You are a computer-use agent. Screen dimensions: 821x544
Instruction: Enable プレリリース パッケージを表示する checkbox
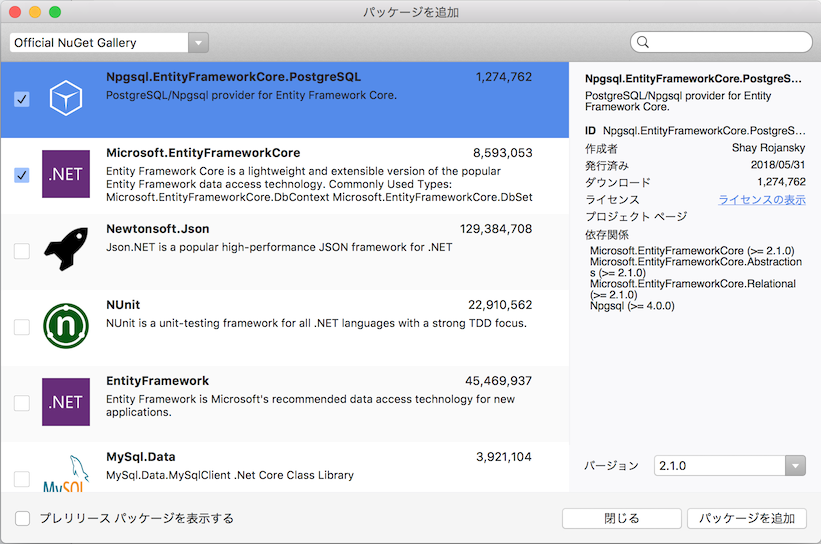[x=23, y=518]
